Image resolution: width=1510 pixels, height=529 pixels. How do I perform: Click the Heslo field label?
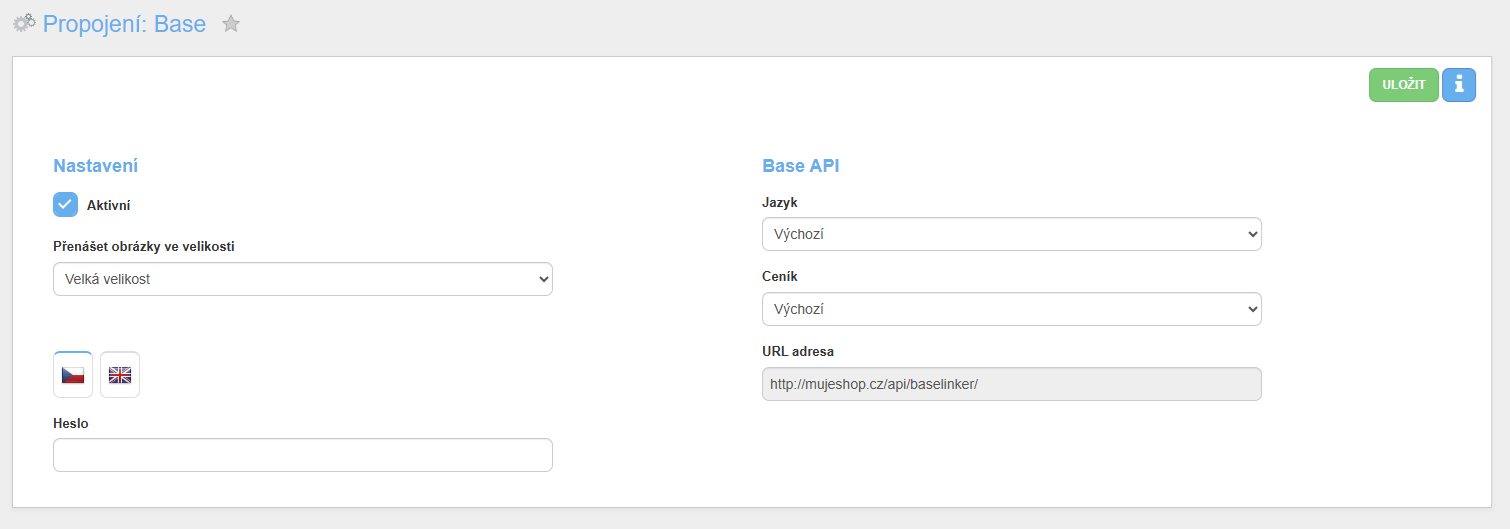pos(71,423)
